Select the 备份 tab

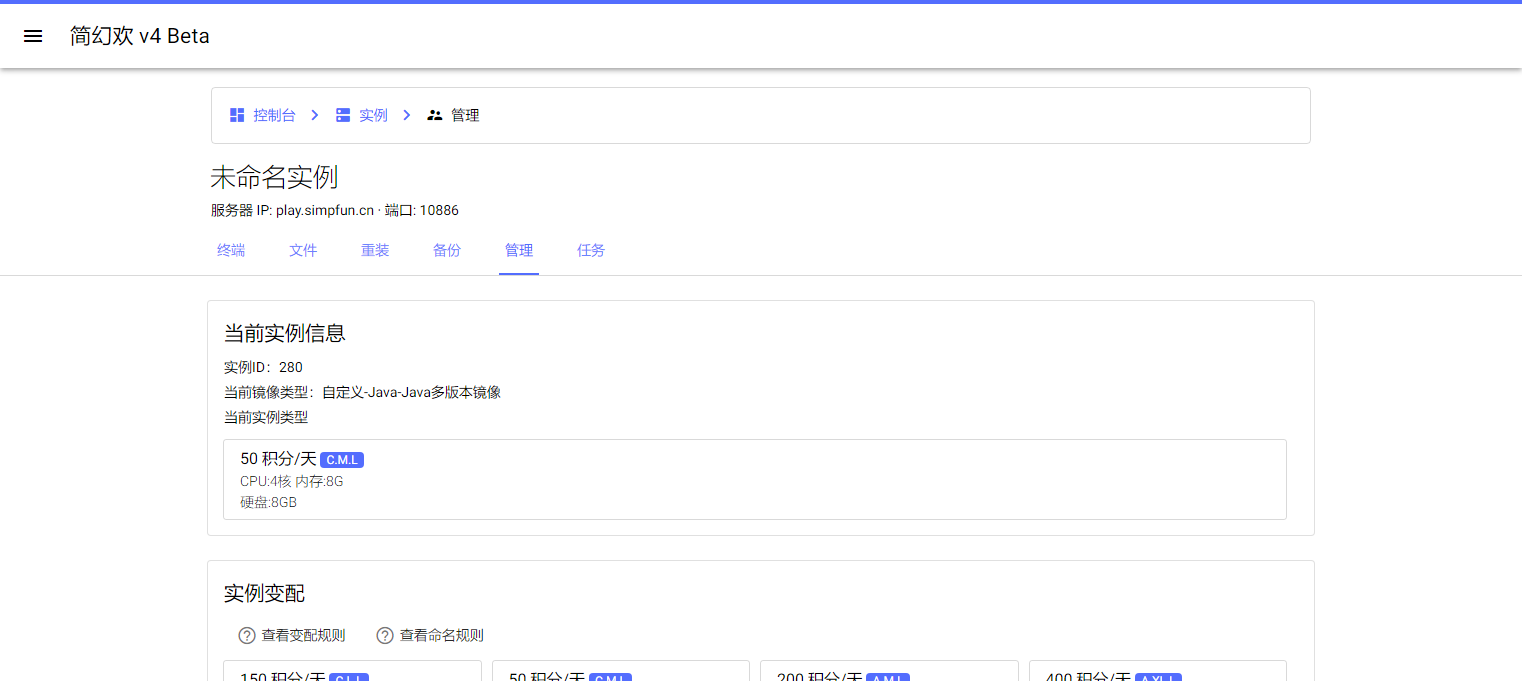pyautogui.click(x=447, y=251)
